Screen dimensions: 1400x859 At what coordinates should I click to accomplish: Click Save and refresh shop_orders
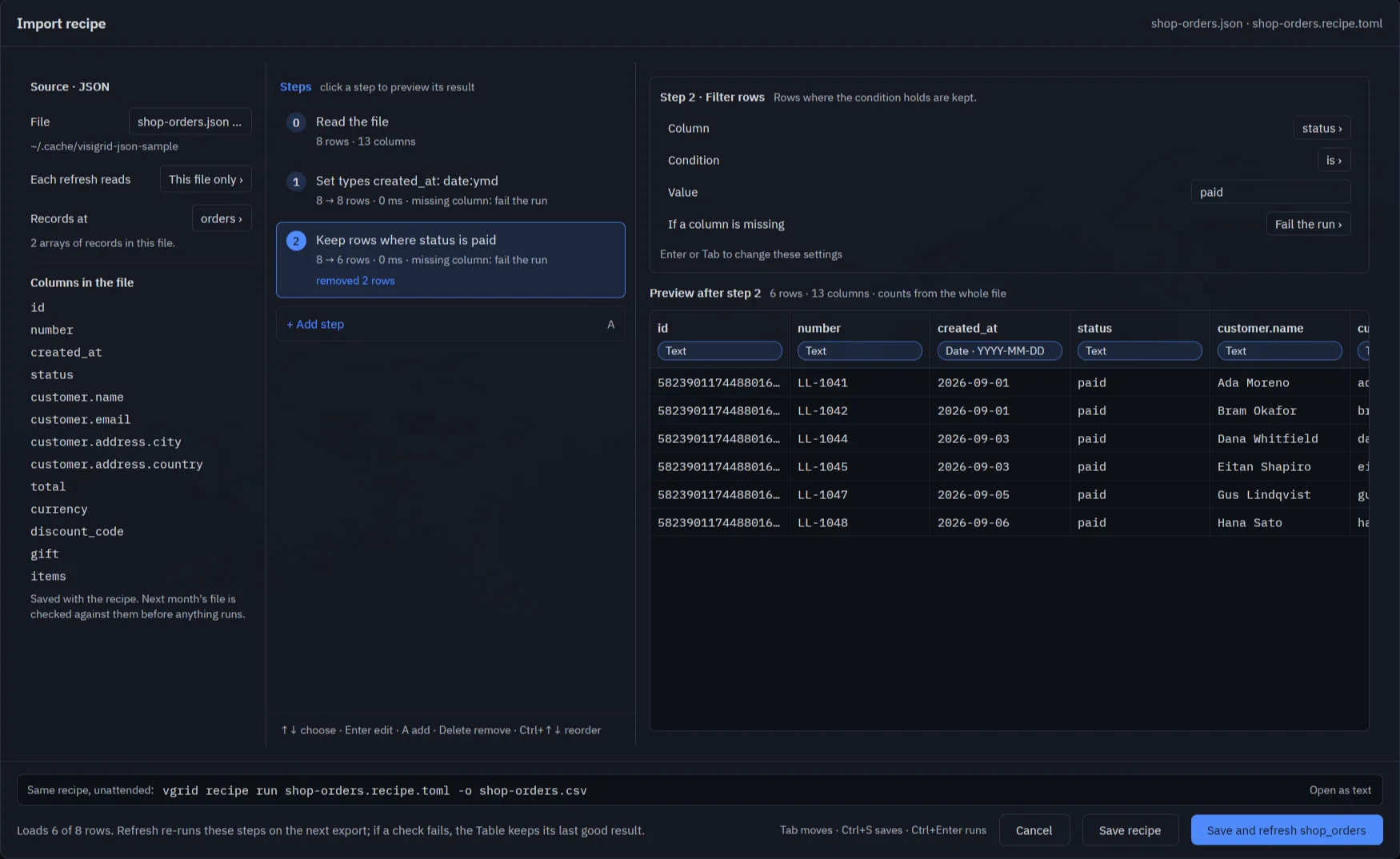click(1286, 830)
